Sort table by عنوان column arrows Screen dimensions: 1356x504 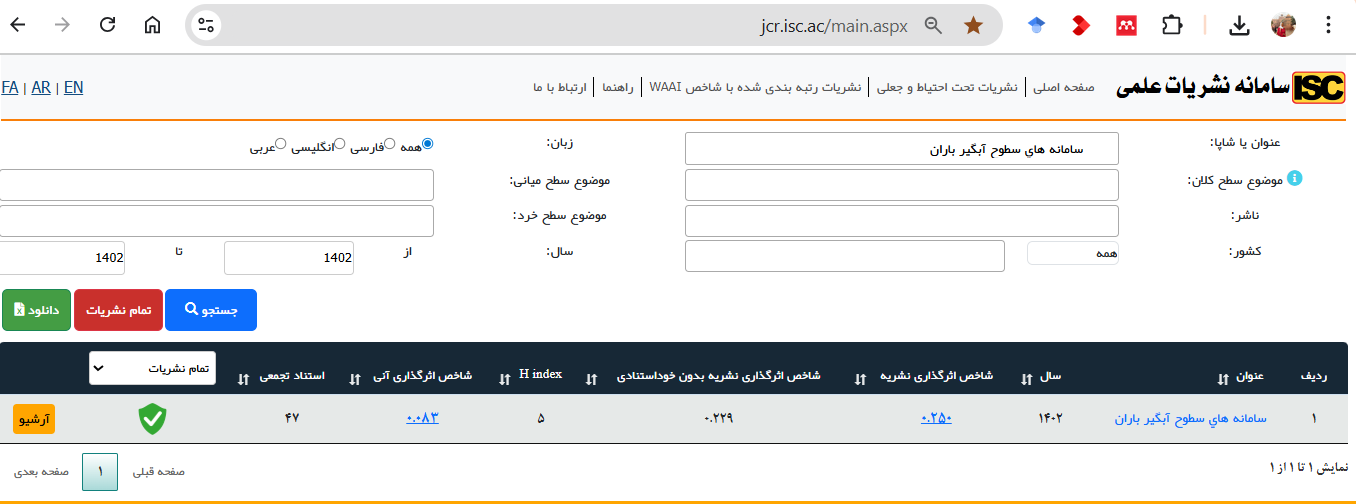coord(1222,378)
